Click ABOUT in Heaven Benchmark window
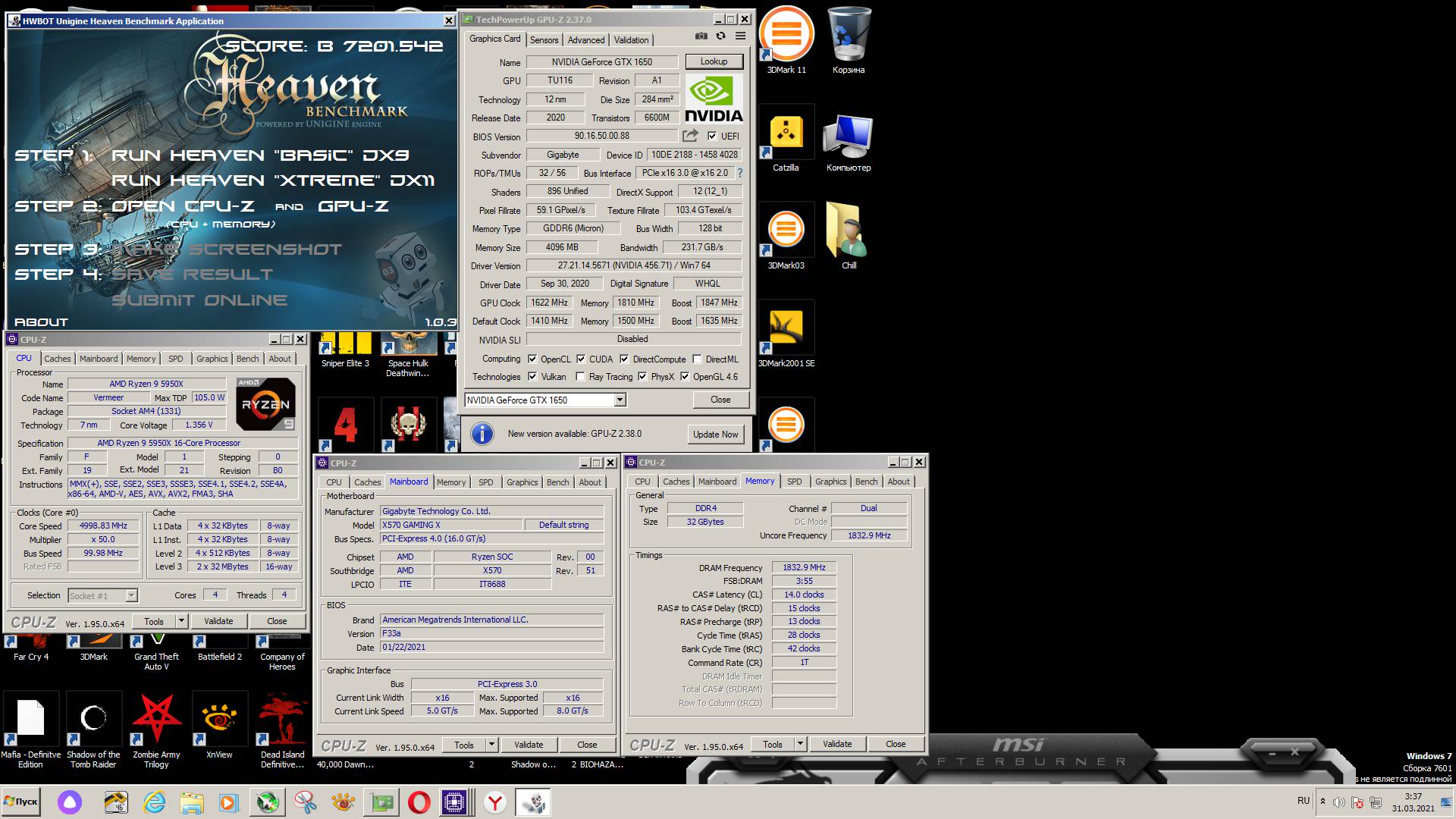 (41, 322)
